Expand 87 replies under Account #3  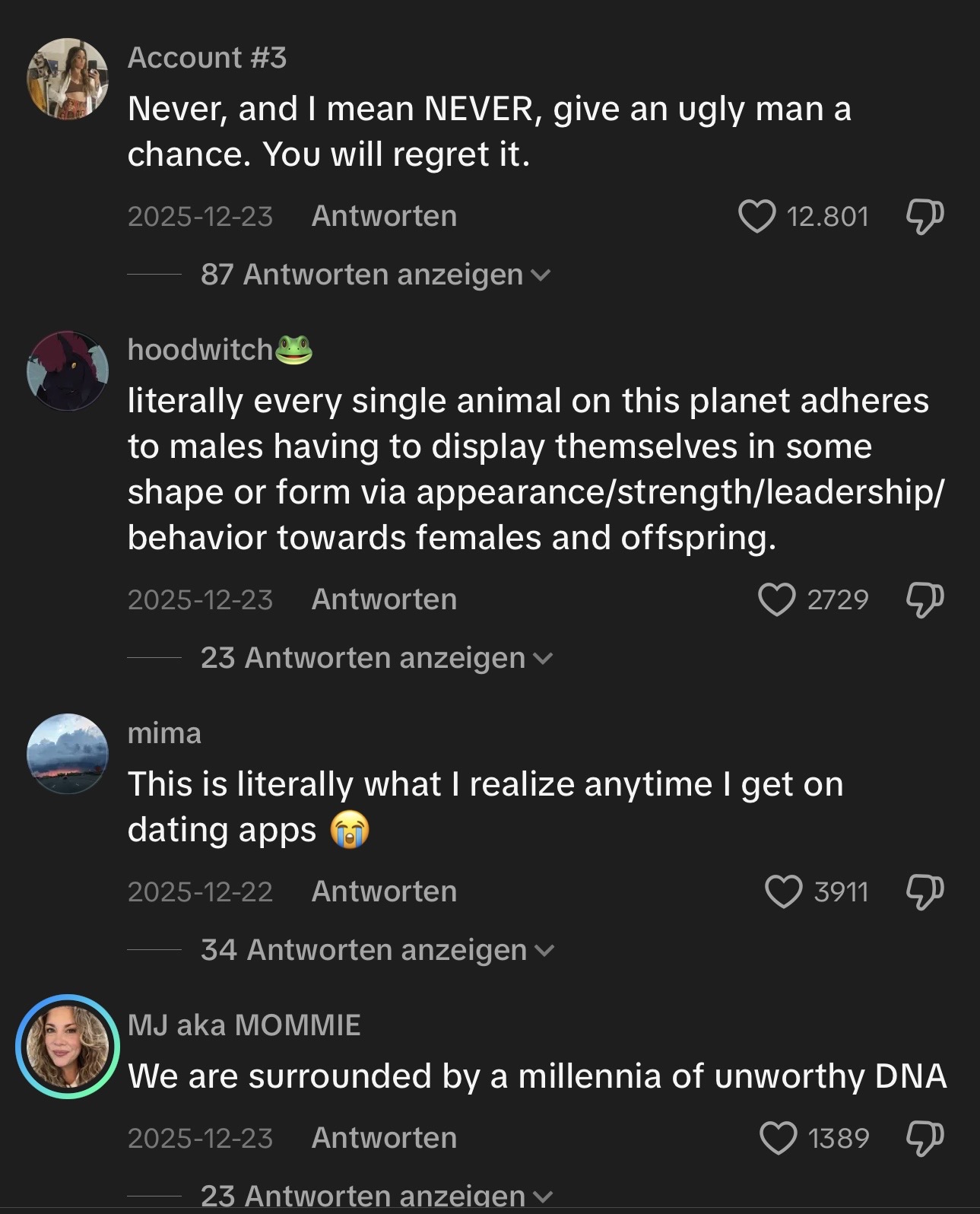pyautogui.click(x=374, y=275)
